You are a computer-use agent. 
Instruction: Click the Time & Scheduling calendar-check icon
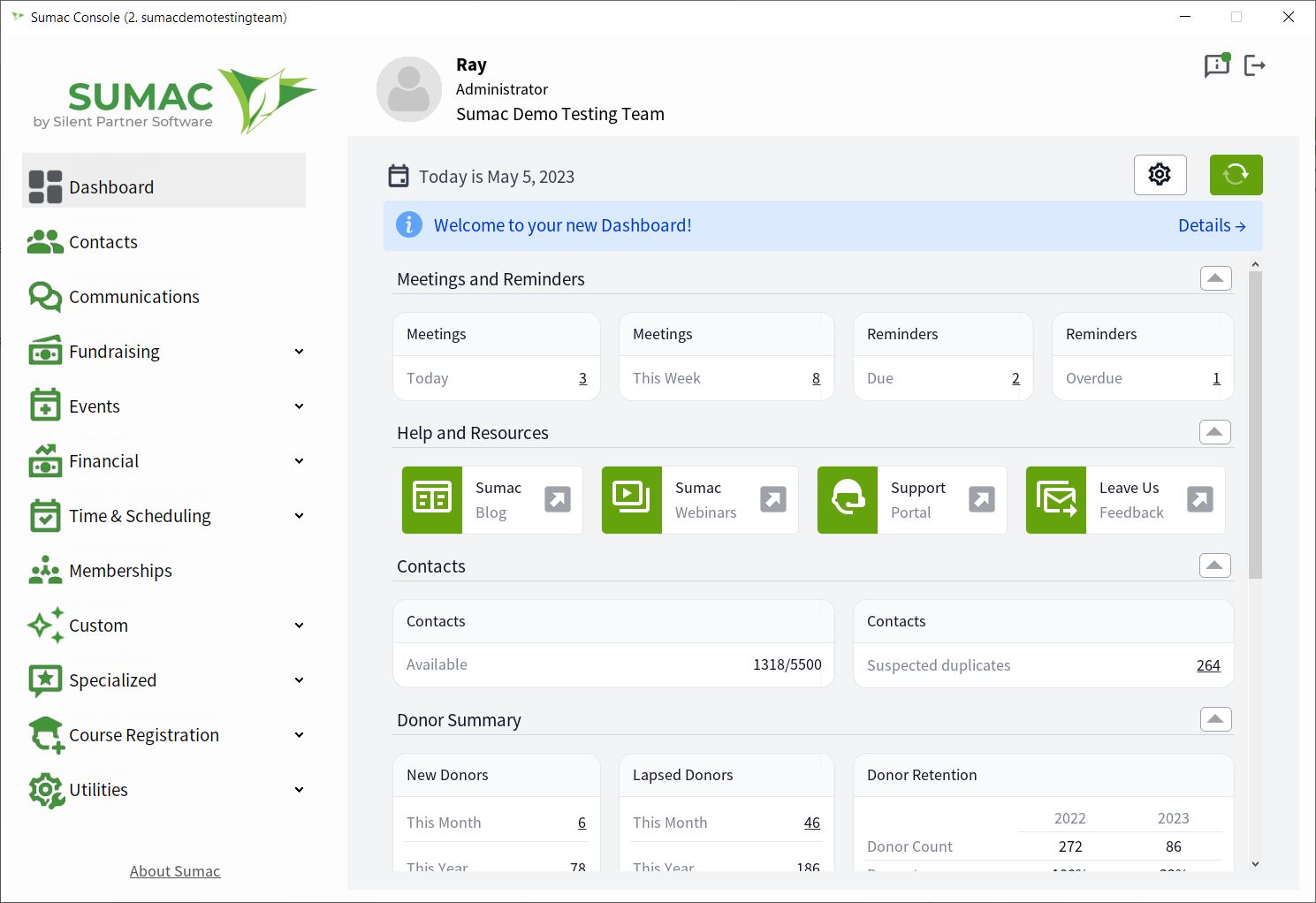pyautogui.click(x=45, y=515)
